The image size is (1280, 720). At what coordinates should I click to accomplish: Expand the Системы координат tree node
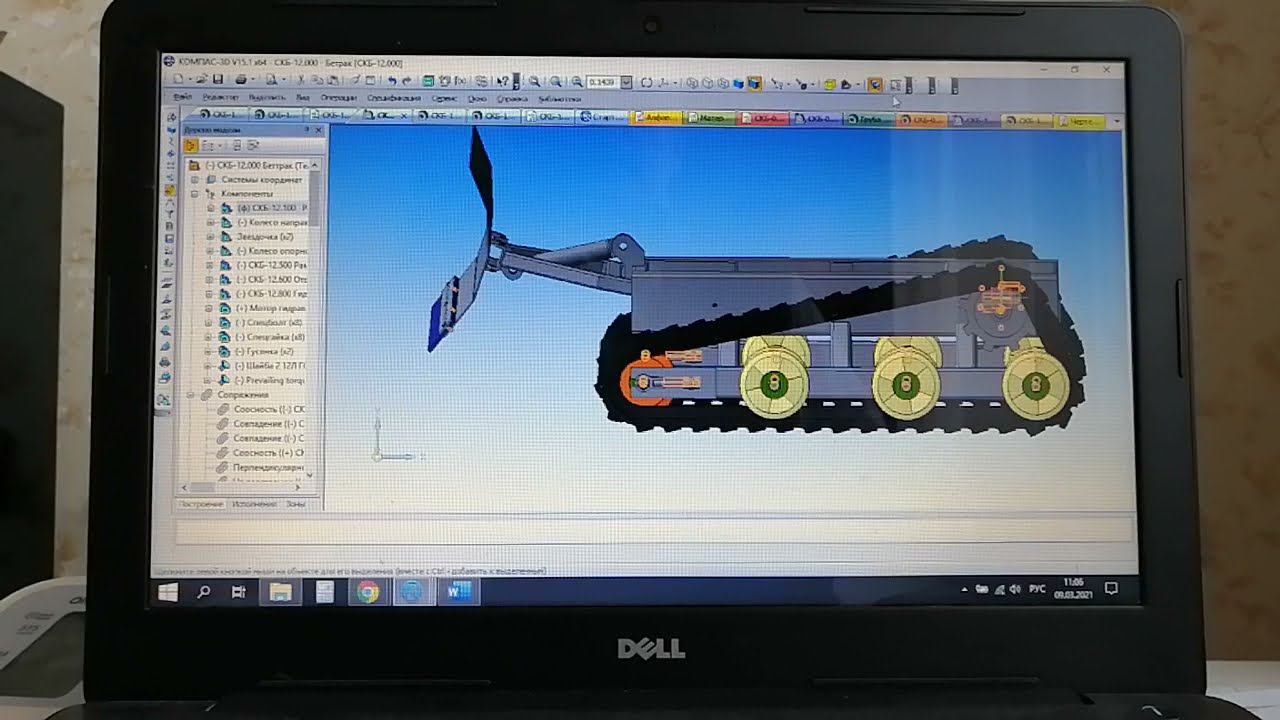click(194, 179)
